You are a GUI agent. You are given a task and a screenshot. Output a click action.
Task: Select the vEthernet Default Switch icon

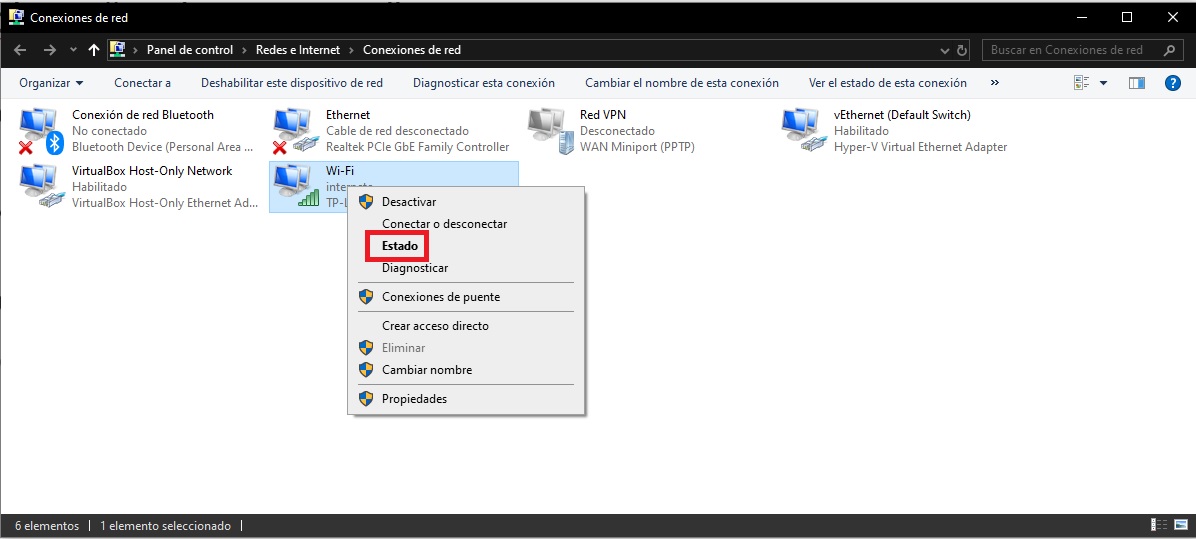click(x=803, y=131)
